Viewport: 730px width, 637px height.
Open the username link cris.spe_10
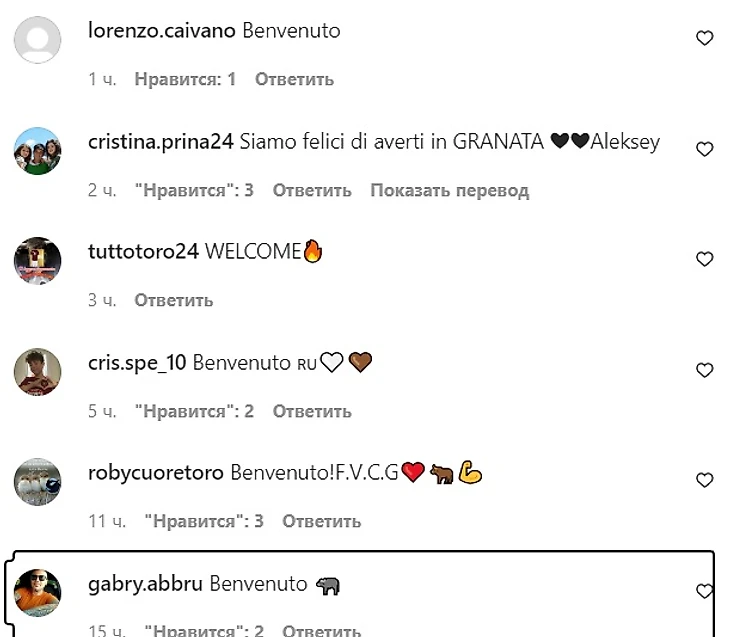(137, 363)
